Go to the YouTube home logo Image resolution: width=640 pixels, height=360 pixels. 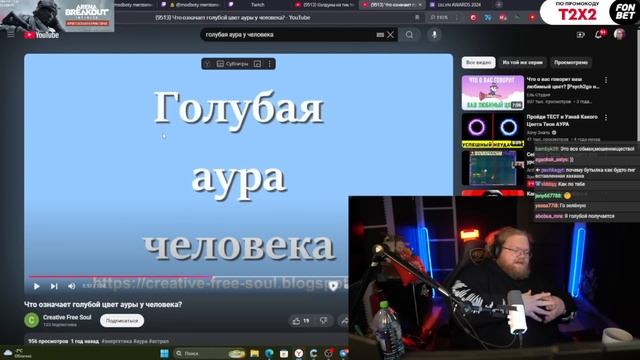[x=41, y=35]
